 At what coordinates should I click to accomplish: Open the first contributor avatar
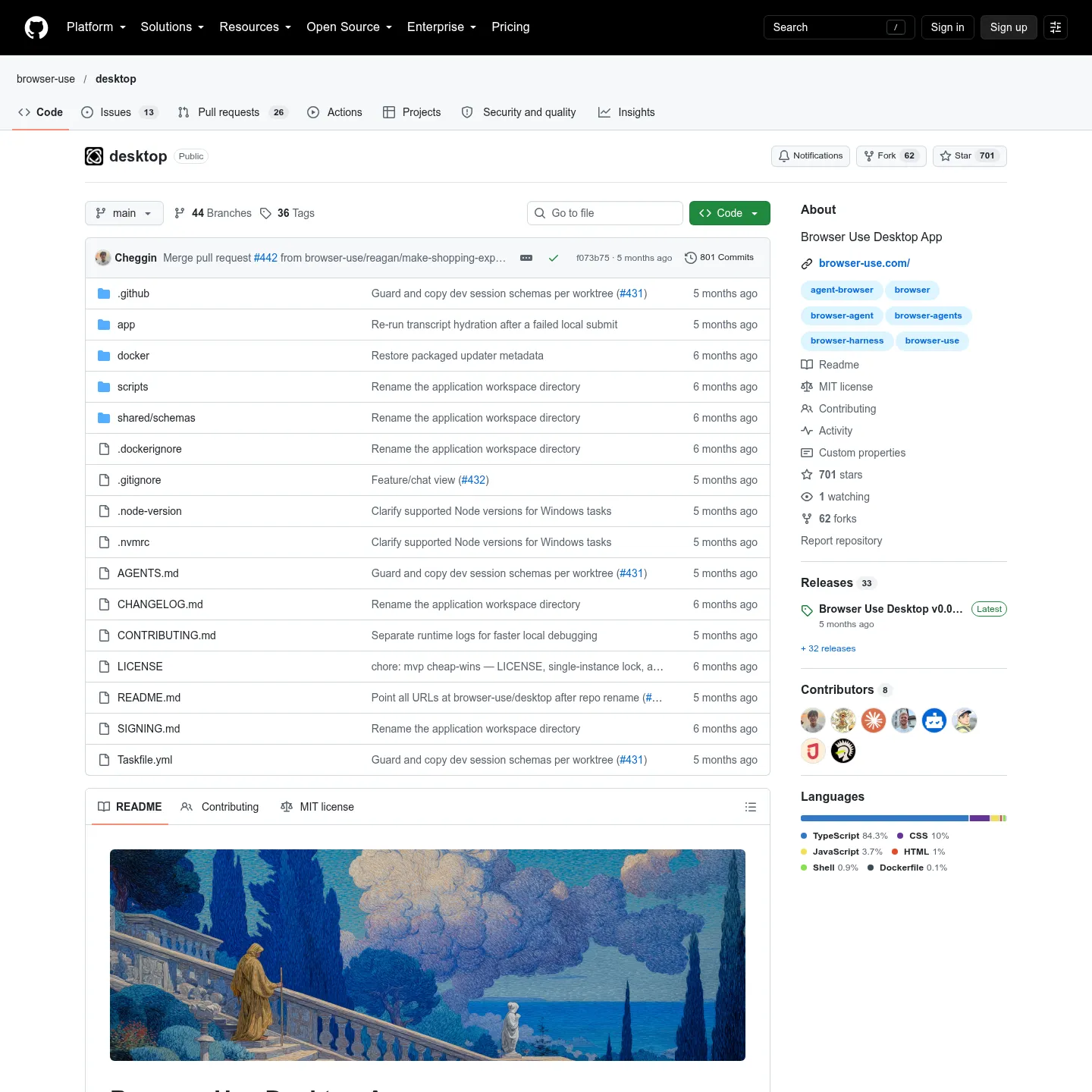(813, 720)
